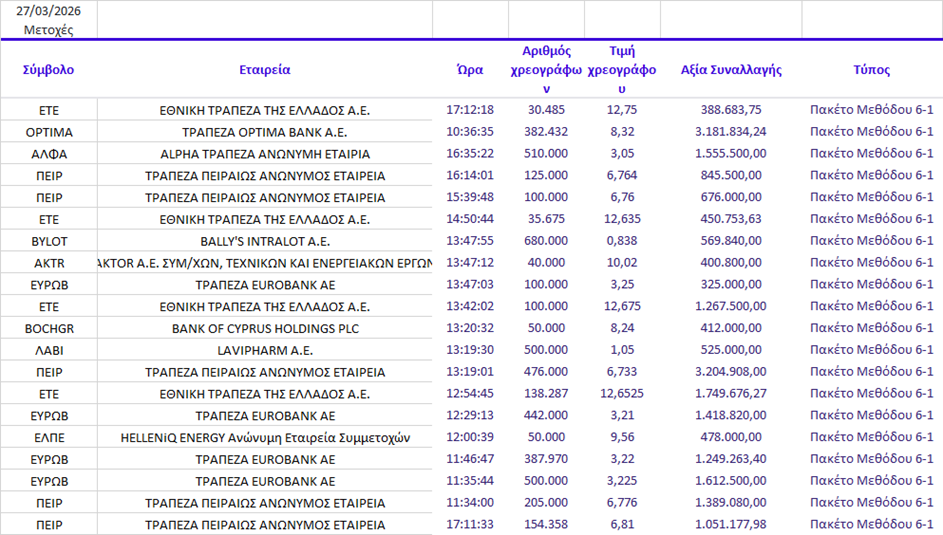Select the value cell 3.204.908,00
Viewport: 943px width, 535px height.
[731, 371]
